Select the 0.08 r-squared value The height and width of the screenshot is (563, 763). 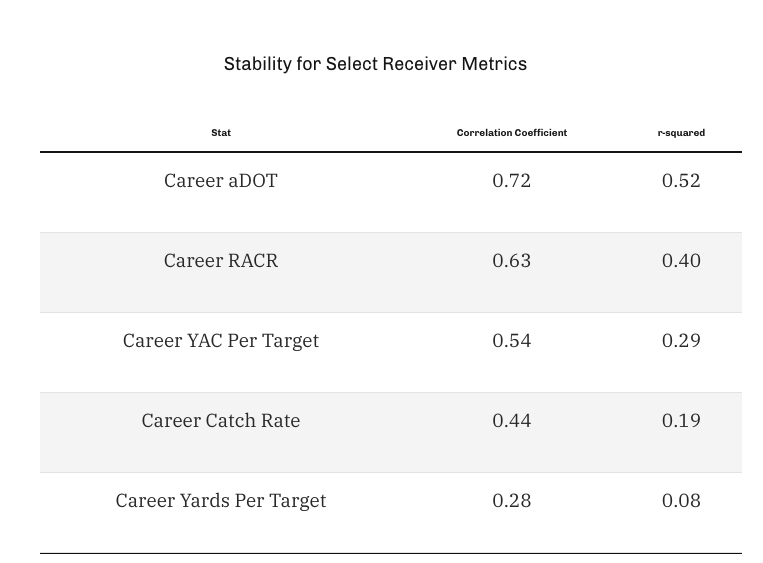(x=681, y=501)
